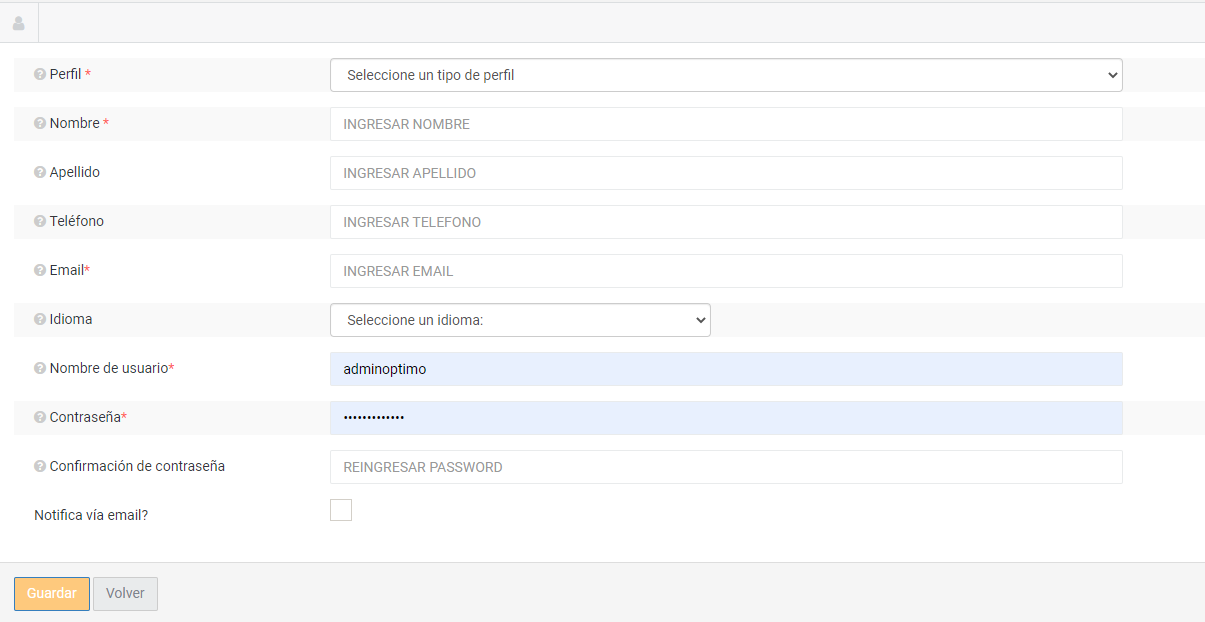
Task: Click the help icon beside Email
Action: click(40, 271)
